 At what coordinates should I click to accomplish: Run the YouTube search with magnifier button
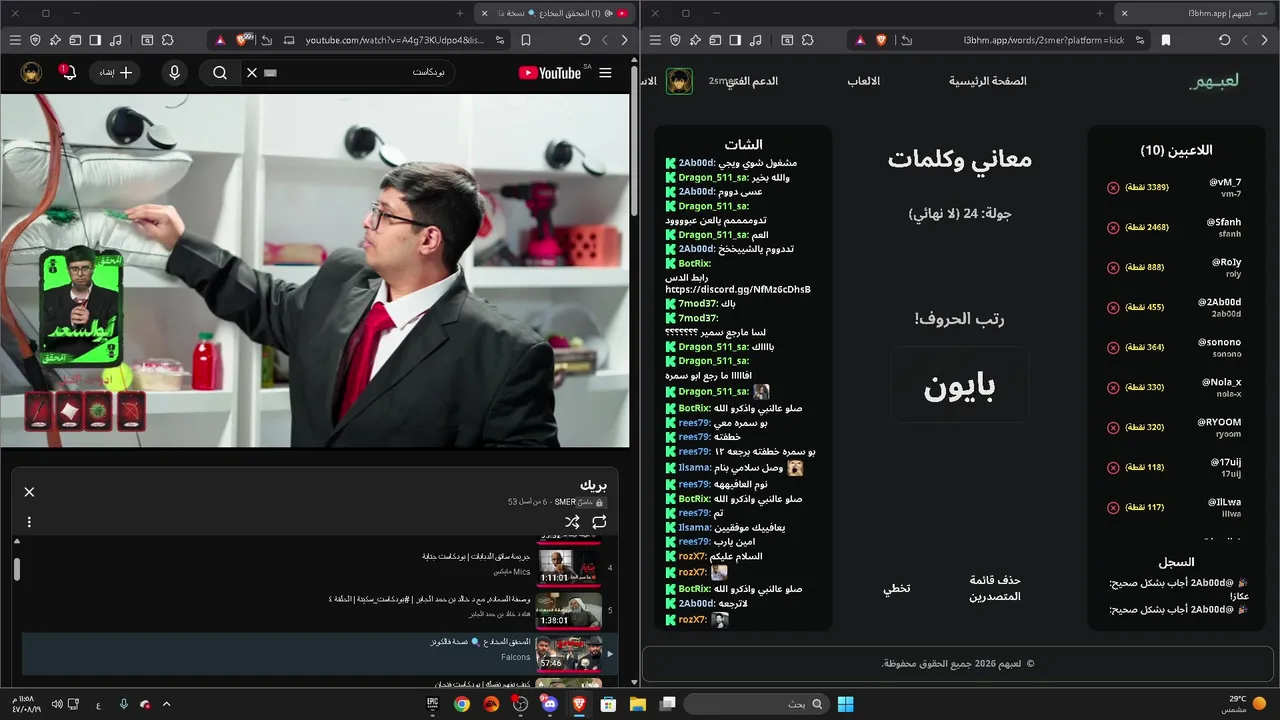220,73
